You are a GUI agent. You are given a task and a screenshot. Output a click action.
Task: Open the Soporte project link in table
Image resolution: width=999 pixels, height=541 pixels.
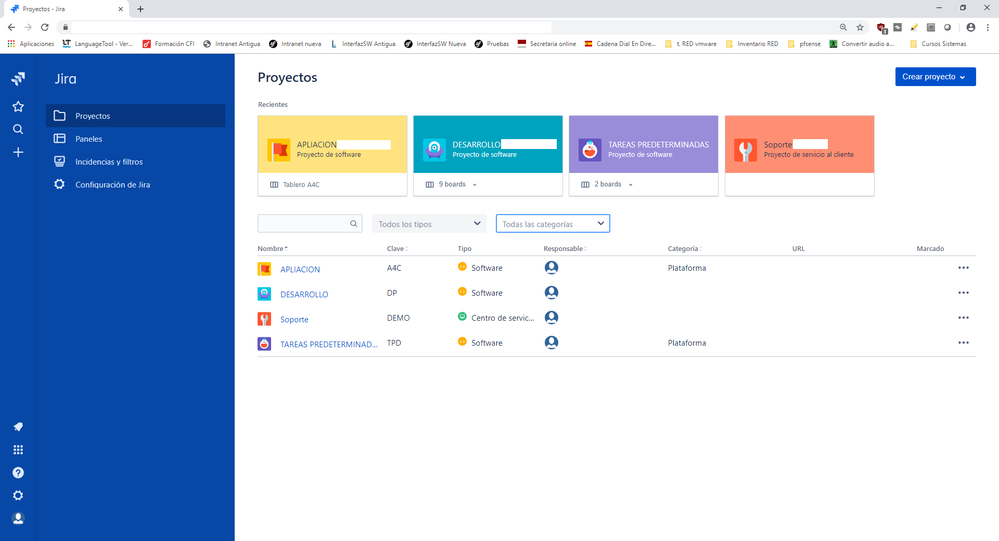(294, 319)
